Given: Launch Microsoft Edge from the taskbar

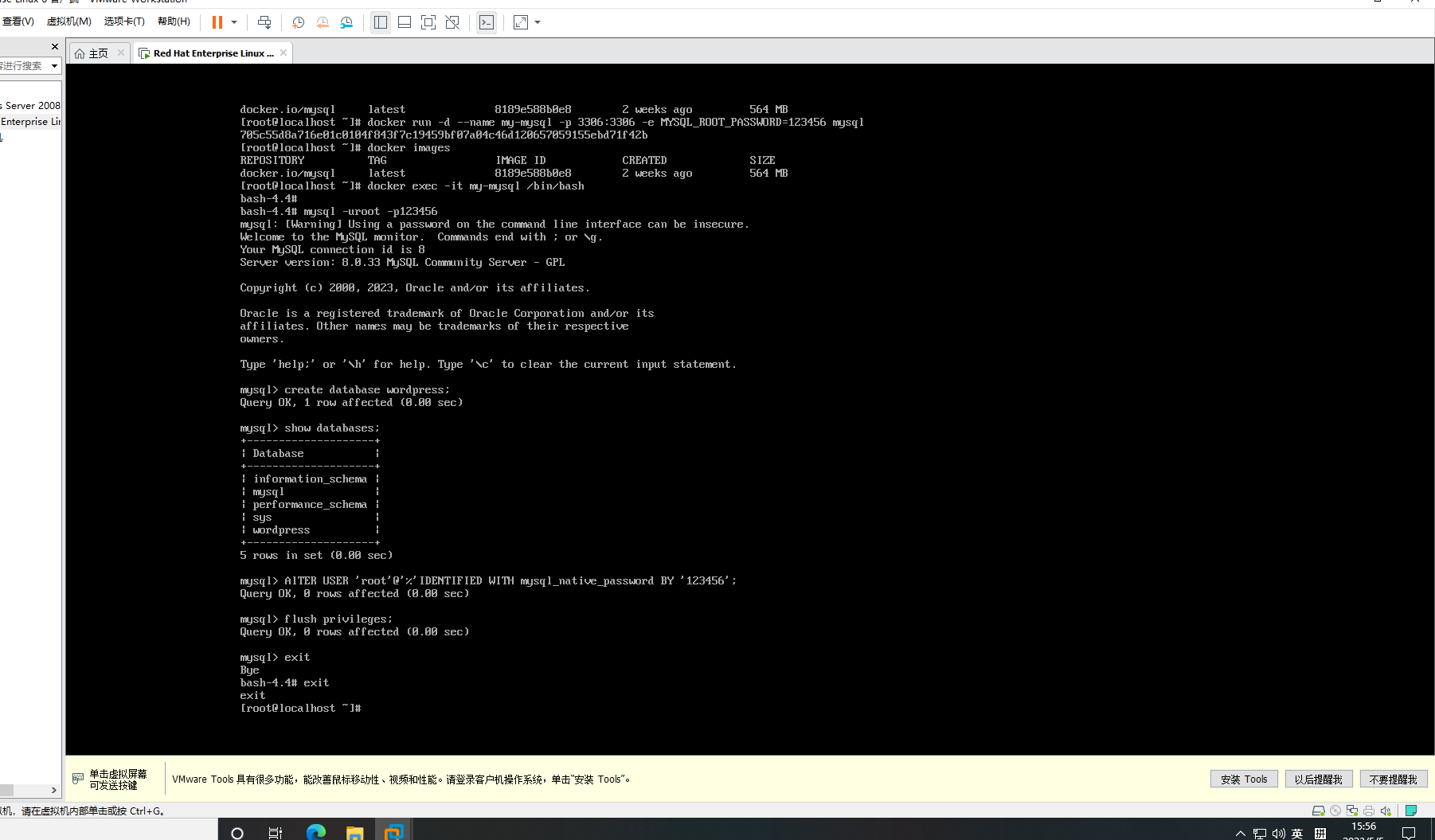Looking at the screenshot, I should click(315, 832).
